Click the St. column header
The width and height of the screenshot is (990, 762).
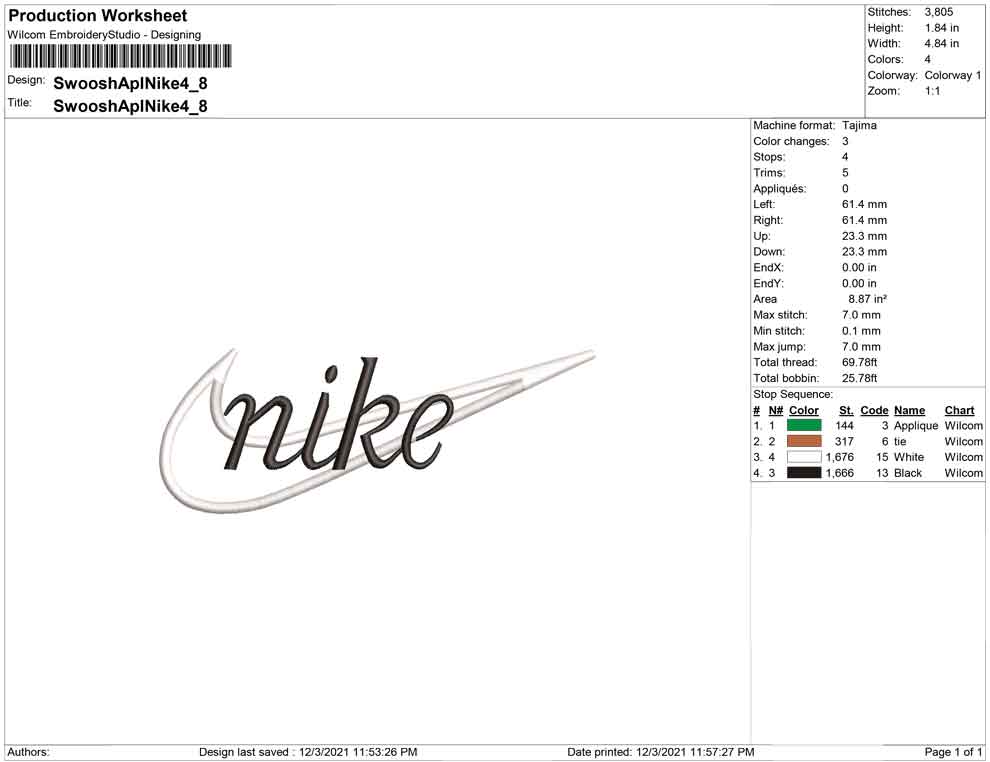846,410
